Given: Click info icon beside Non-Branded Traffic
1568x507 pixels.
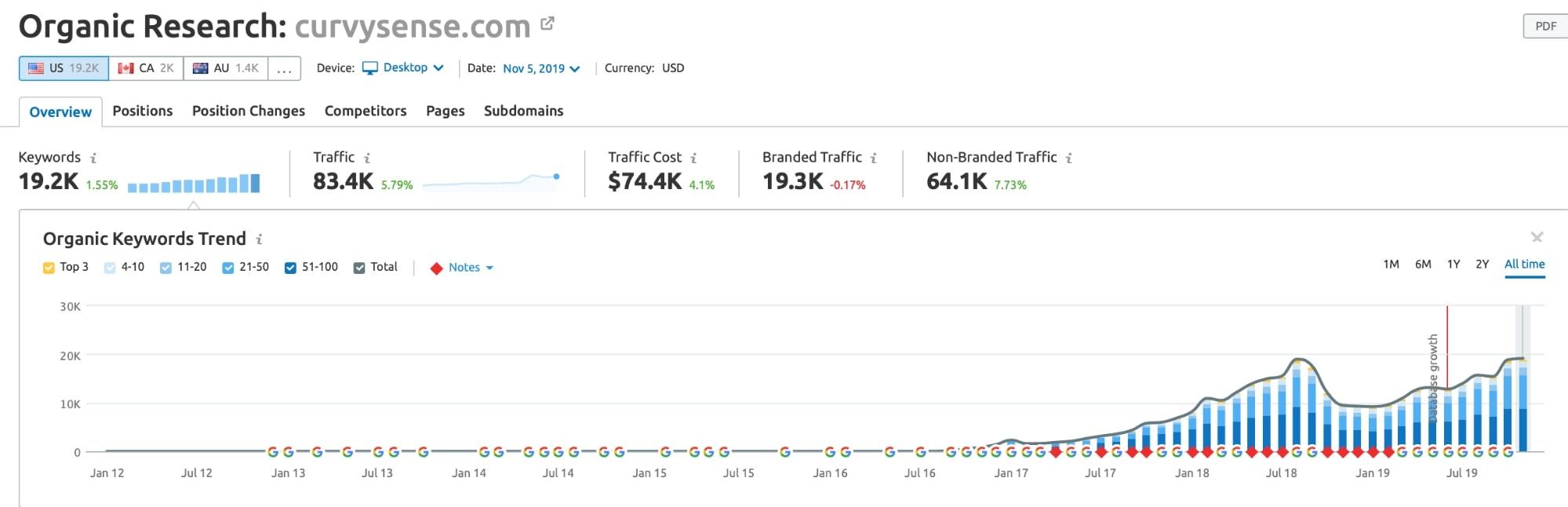Looking at the screenshot, I should pos(1069,158).
